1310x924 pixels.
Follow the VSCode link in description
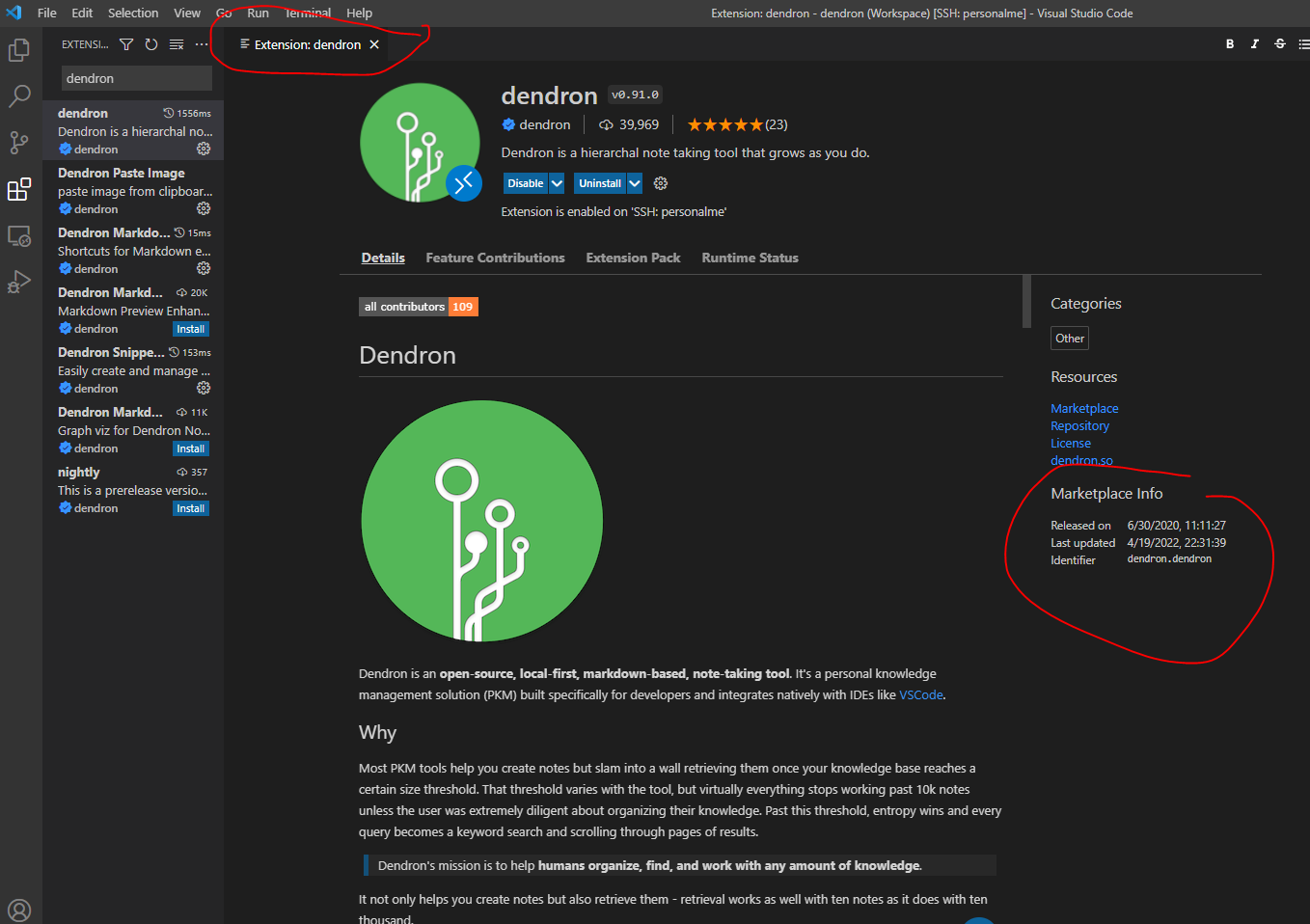(921, 694)
